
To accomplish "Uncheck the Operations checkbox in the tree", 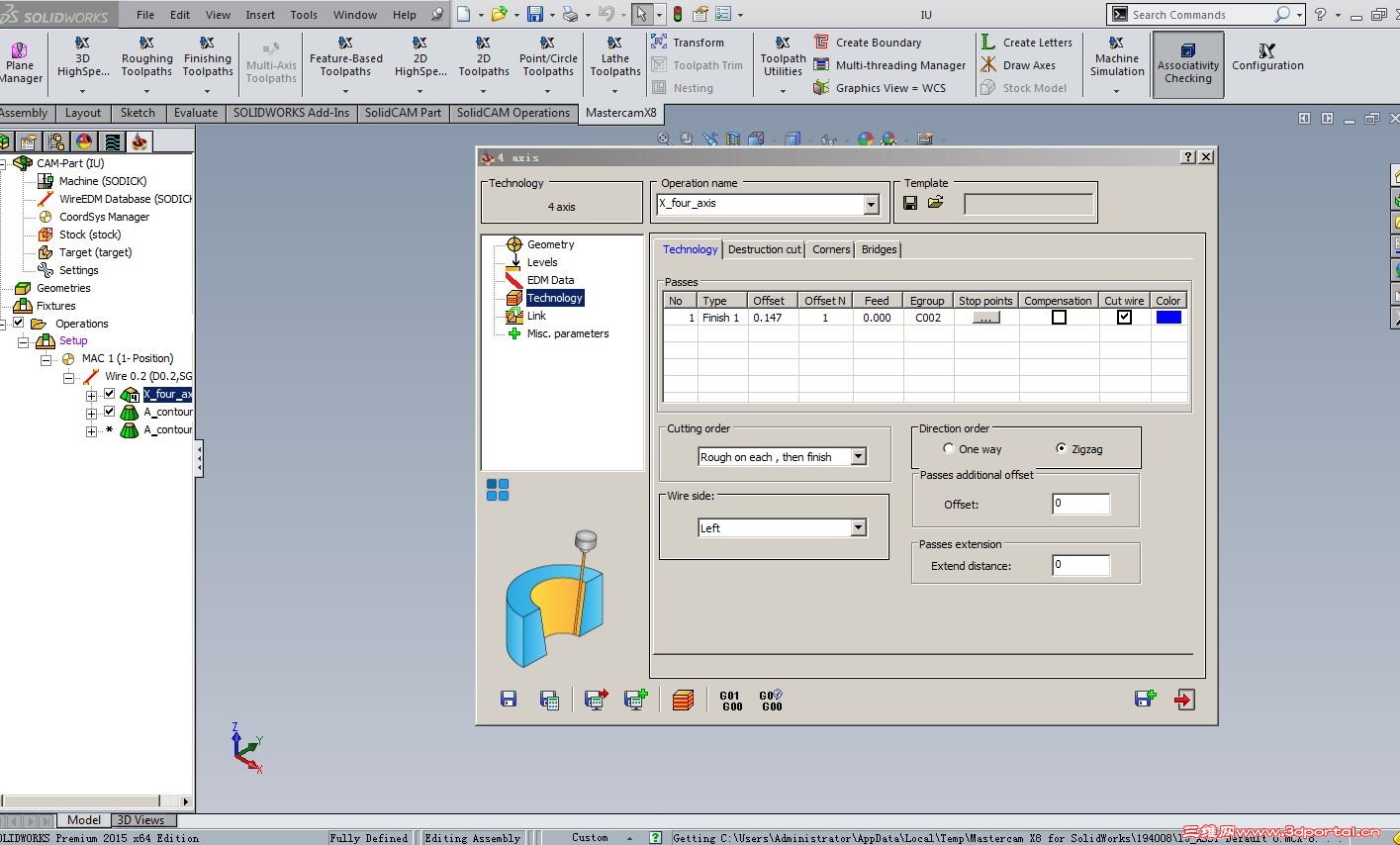I will point(18,324).
